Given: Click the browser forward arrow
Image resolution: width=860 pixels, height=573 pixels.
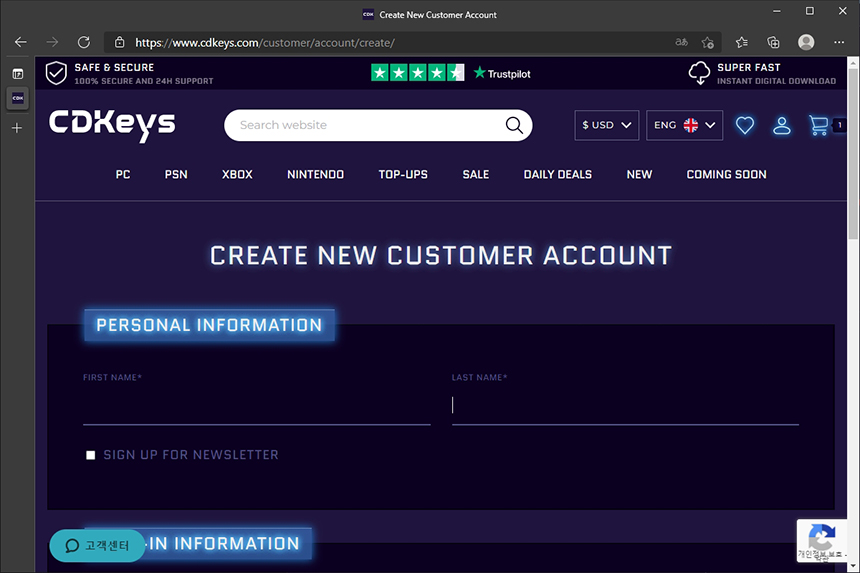Looking at the screenshot, I should pyautogui.click(x=52, y=42).
